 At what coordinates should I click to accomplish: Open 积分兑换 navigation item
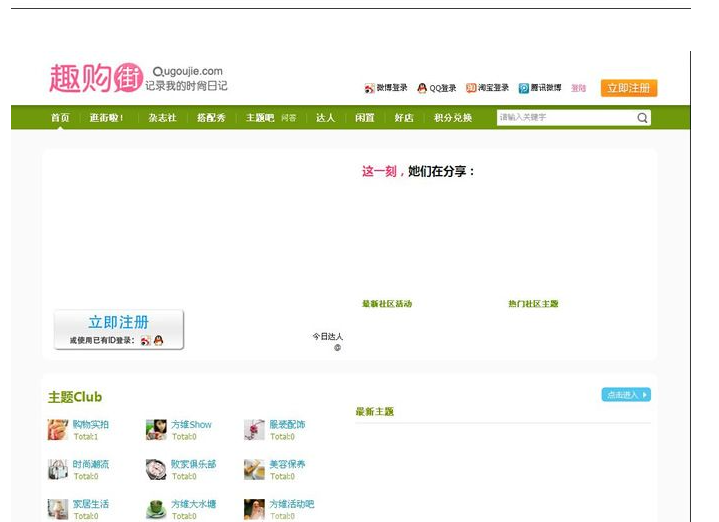point(453,118)
